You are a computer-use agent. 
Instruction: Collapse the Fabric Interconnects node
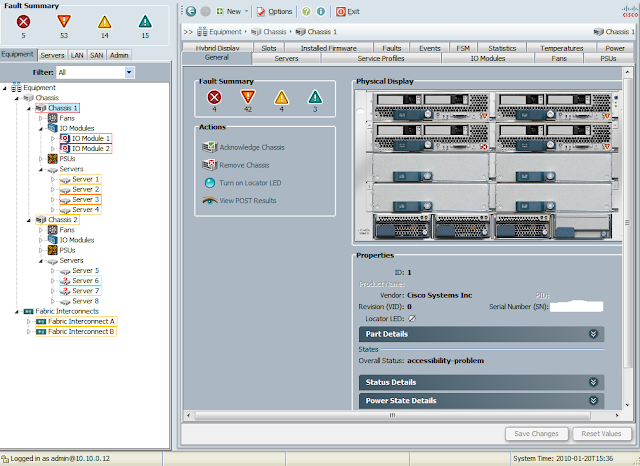pyautogui.click(x=17, y=311)
